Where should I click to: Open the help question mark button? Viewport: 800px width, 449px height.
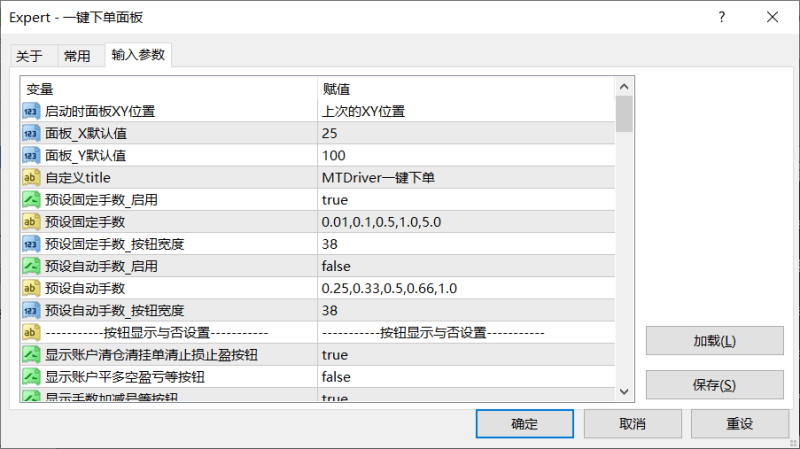coord(721,17)
